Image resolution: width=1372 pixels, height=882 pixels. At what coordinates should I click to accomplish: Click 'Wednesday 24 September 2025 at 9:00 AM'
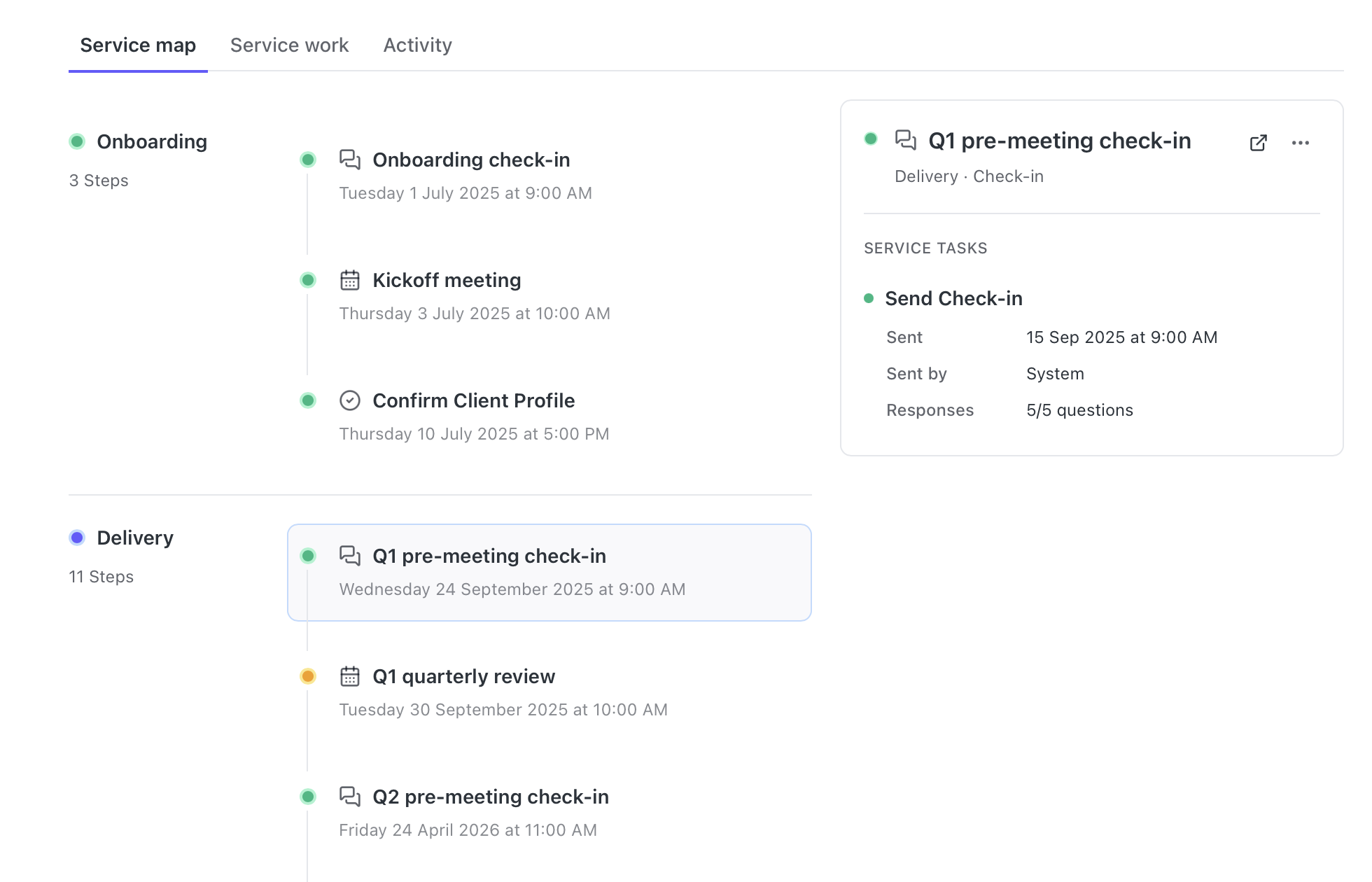[512, 589]
